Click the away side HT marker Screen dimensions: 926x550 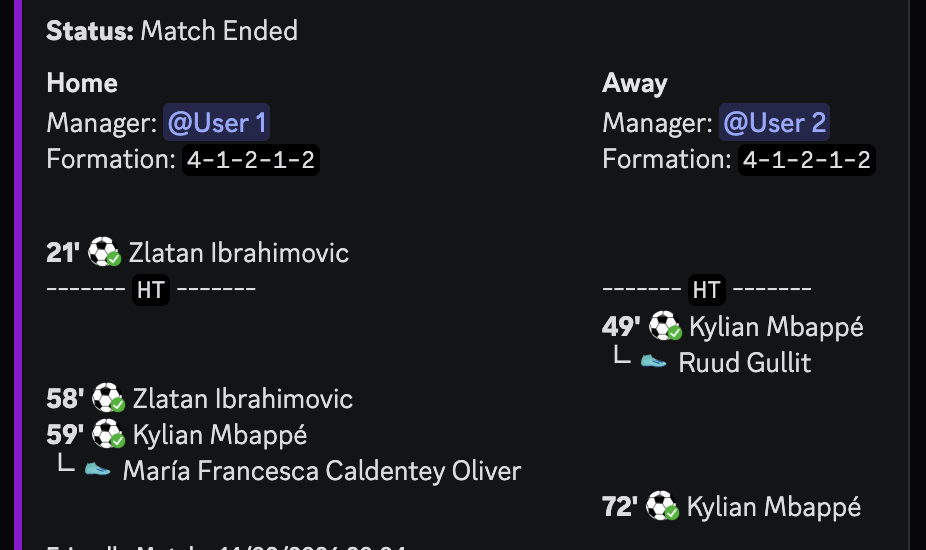click(706, 290)
